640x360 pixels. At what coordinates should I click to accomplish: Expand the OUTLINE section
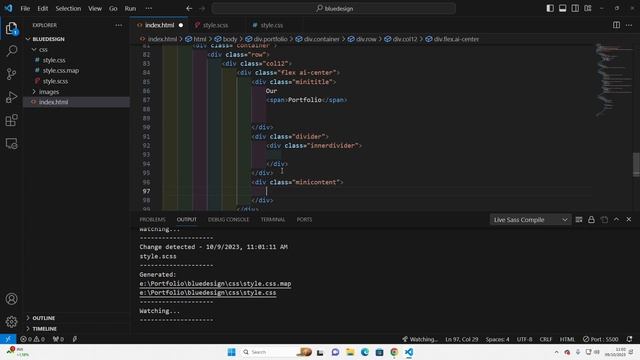pyautogui.click(x=44, y=318)
